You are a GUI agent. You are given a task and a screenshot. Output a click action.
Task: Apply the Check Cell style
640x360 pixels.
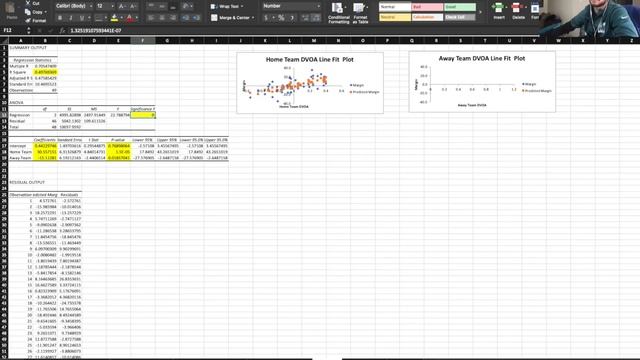coord(460,17)
